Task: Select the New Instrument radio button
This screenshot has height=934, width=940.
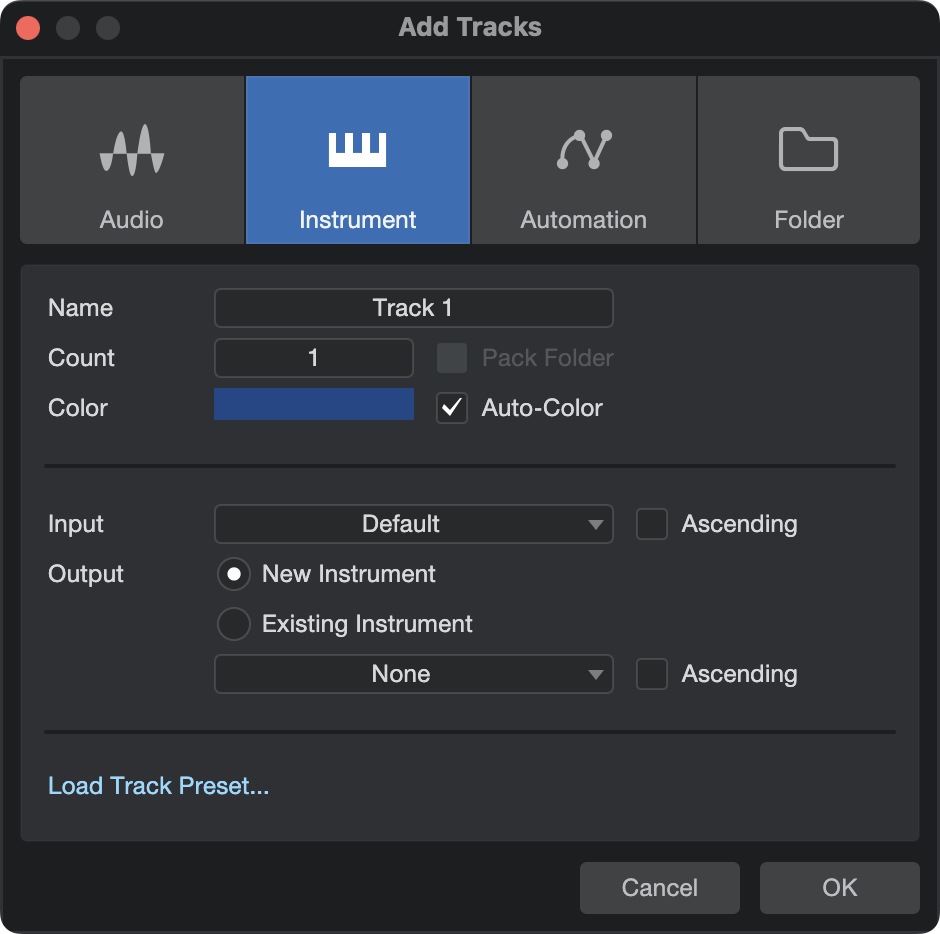Action: click(x=234, y=574)
